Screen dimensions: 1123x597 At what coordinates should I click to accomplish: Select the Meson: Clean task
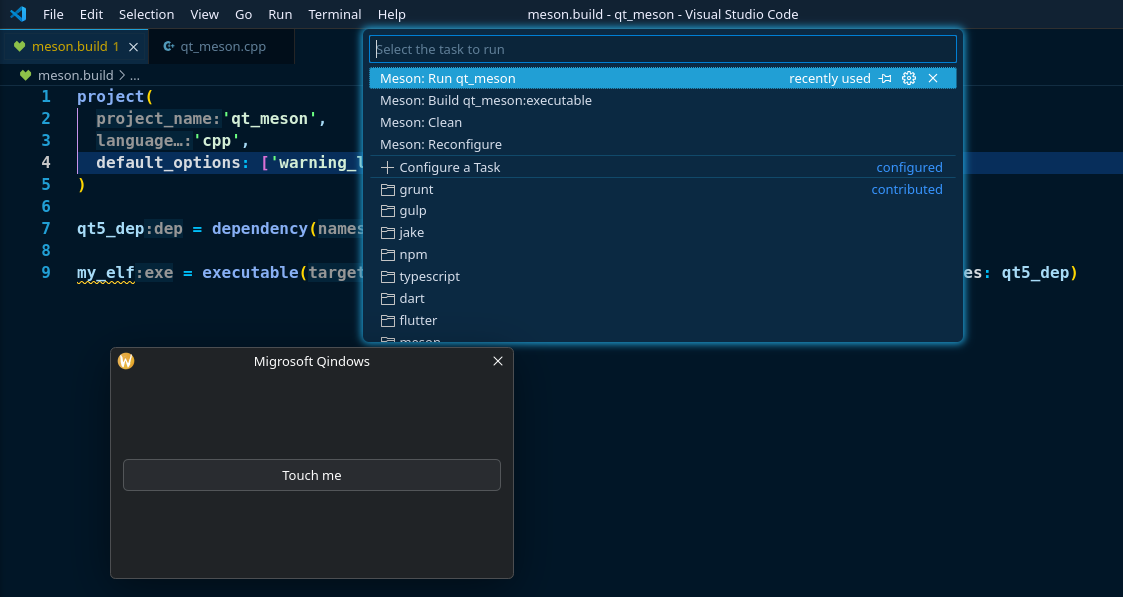662,122
